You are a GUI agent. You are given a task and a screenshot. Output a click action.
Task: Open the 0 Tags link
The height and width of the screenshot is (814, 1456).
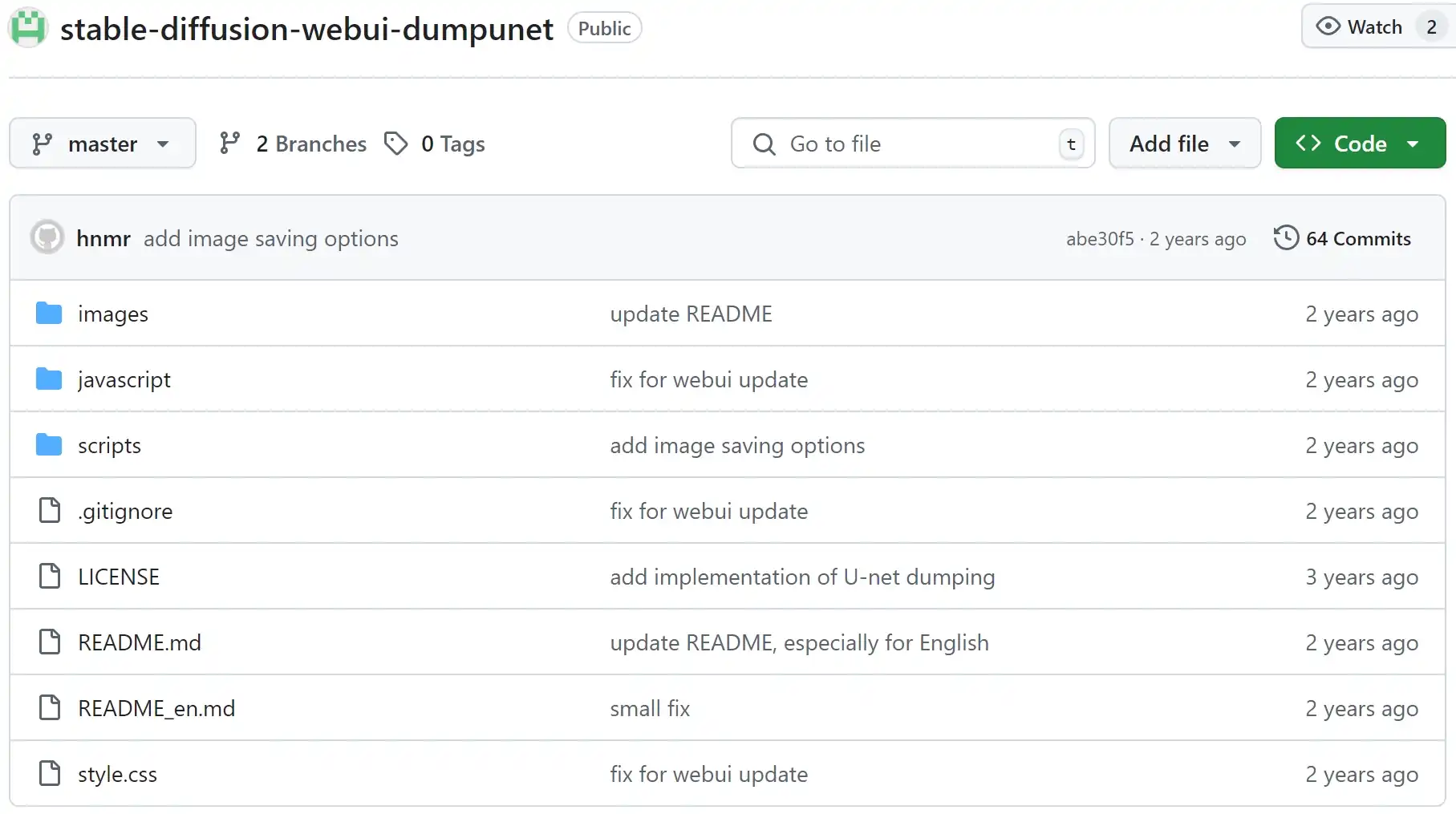click(x=435, y=144)
